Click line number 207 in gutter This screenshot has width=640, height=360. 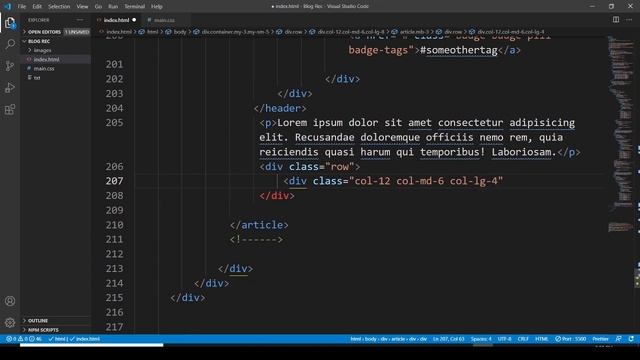click(x=114, y=181)
